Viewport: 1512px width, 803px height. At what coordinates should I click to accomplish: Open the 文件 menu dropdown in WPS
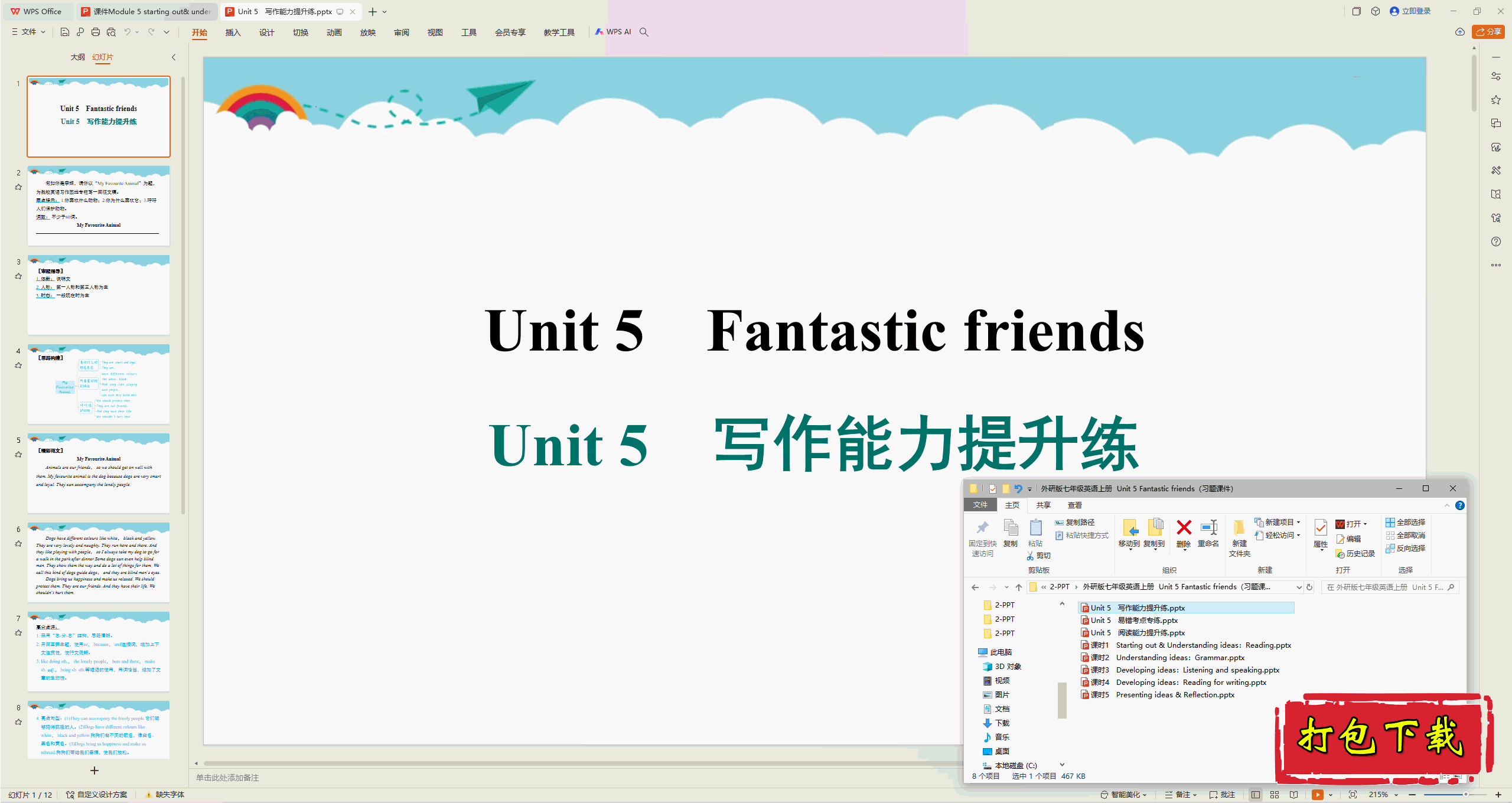[x=28, y=32]
